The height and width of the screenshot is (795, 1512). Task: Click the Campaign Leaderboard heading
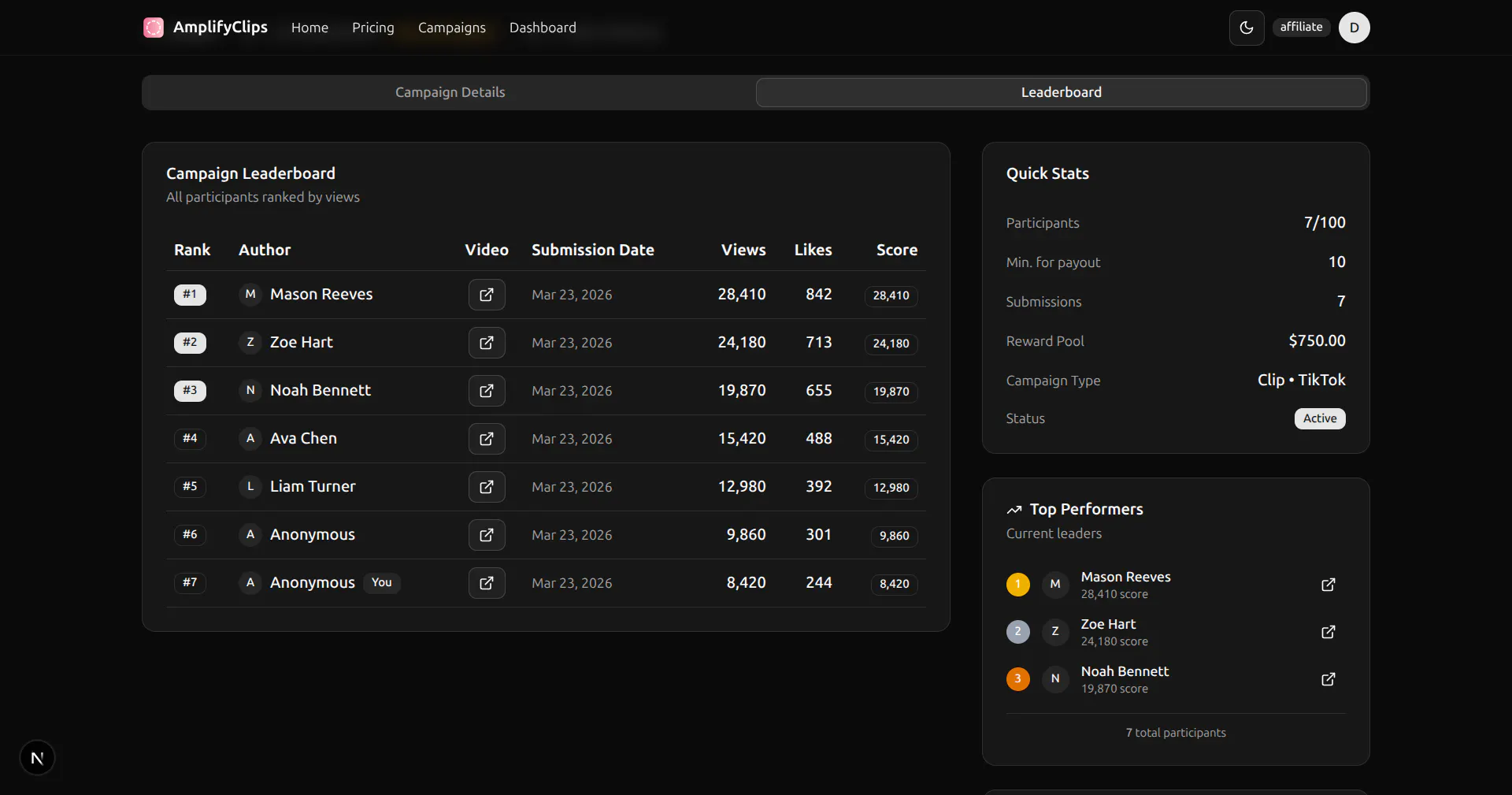point(250,173)
